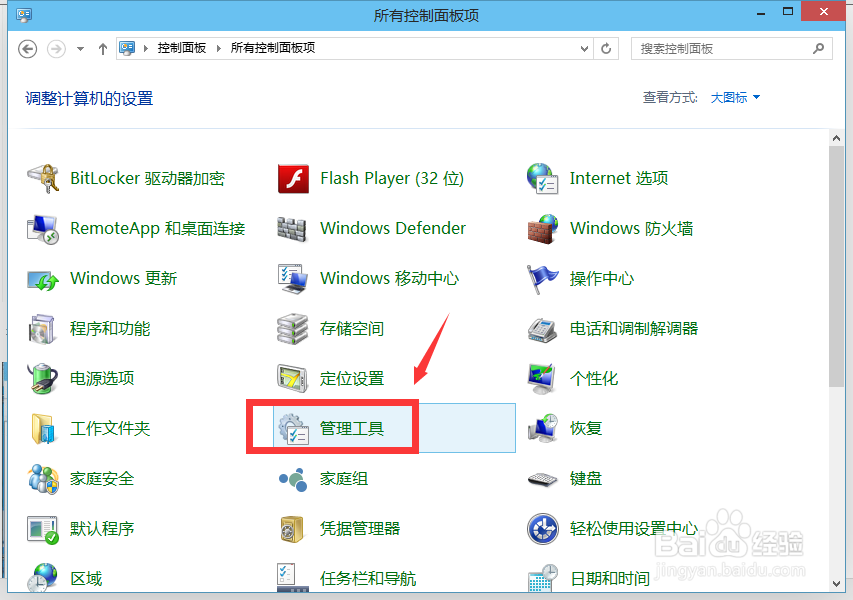Open the 轻松使用设置中心 icon

(x=543, y=529)
